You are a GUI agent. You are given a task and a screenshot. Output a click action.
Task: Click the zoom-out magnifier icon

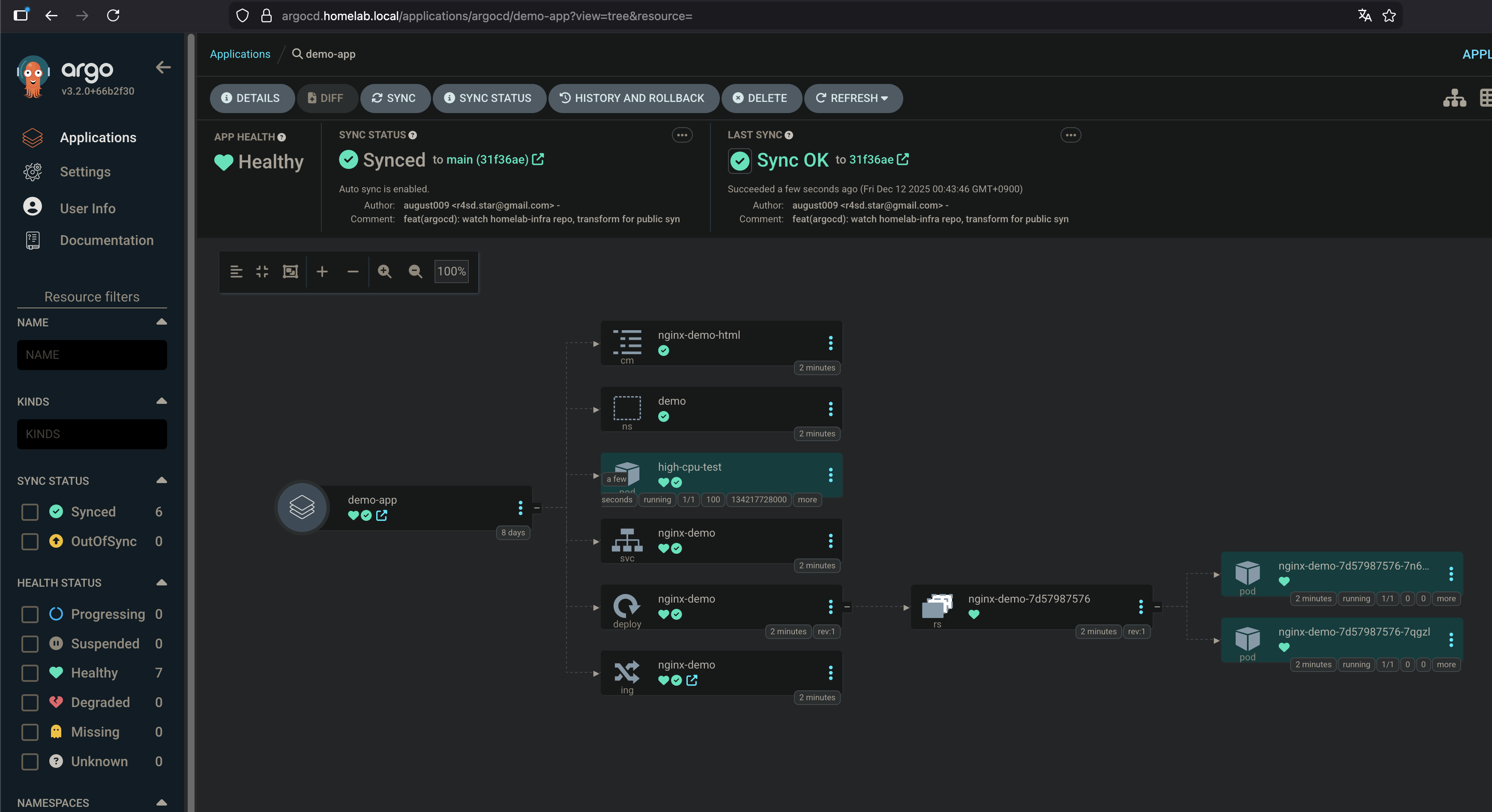[415, 272]
